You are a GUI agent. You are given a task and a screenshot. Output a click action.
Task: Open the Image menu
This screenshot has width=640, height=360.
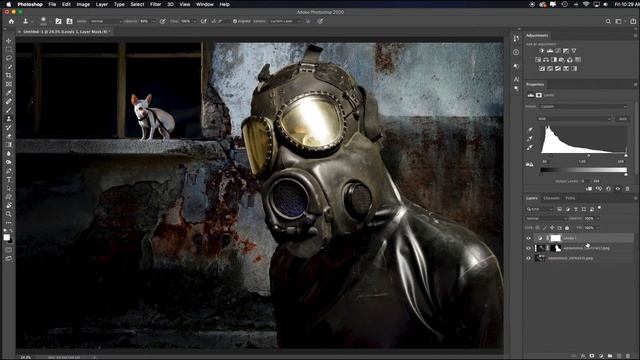tap(83, 4)
